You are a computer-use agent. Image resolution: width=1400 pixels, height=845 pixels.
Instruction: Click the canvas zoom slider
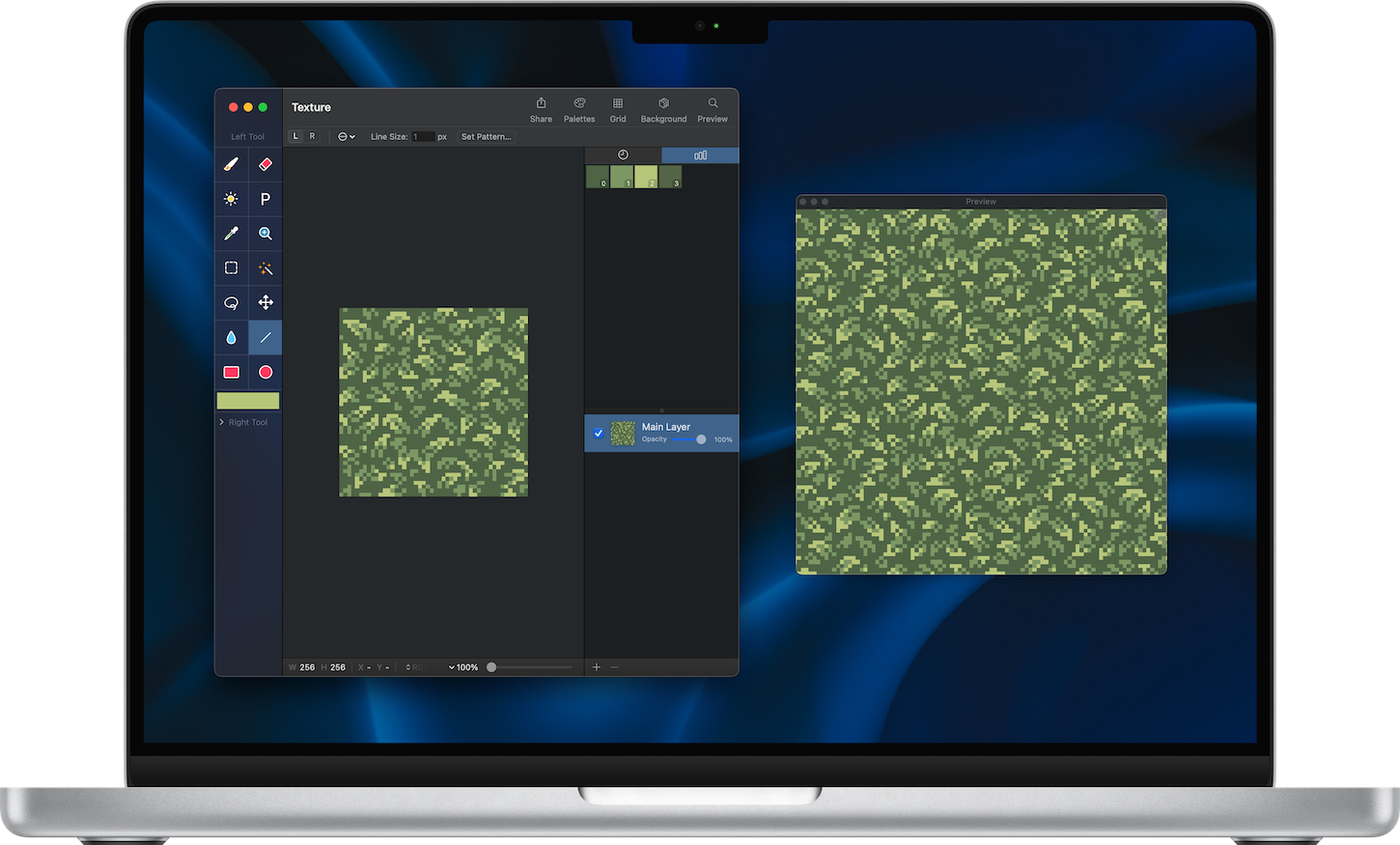pos(530,667)
